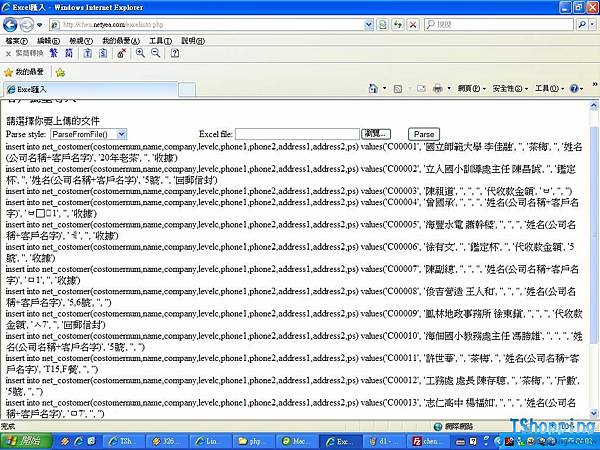600x450 pixels.
Task: Stop loading with the red X icon
Action: click(413, 25)
